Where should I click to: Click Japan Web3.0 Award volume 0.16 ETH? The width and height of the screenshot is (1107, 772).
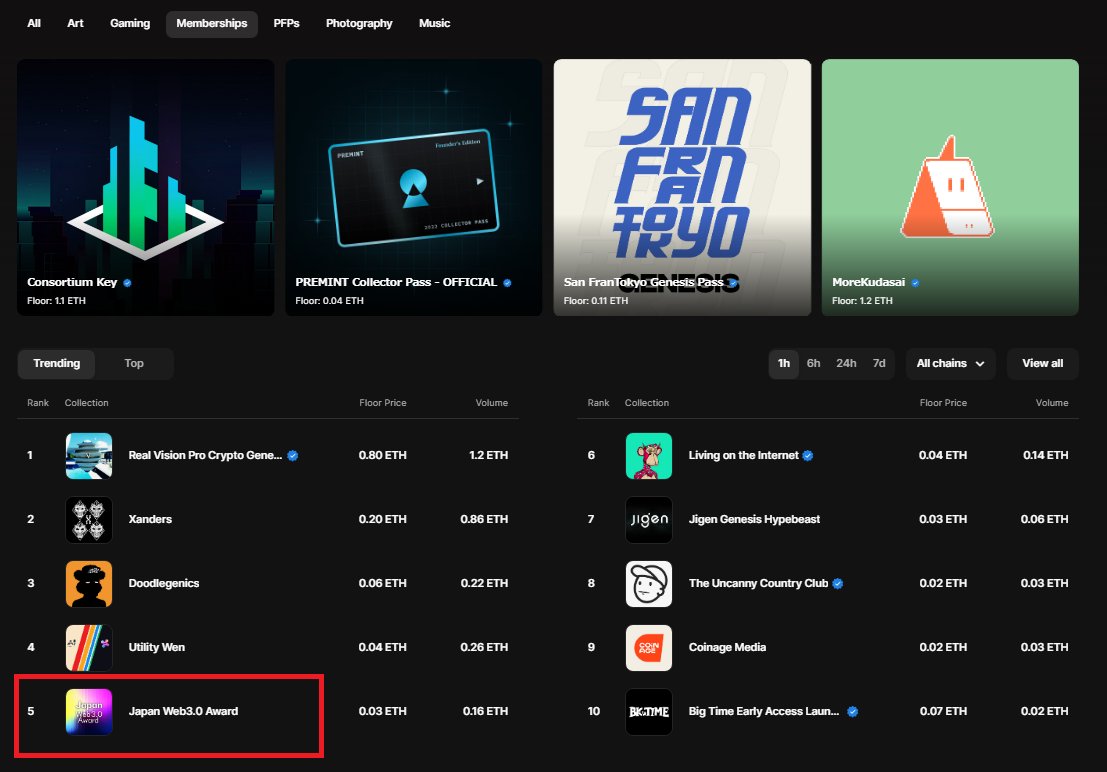[x=486, y=711]
